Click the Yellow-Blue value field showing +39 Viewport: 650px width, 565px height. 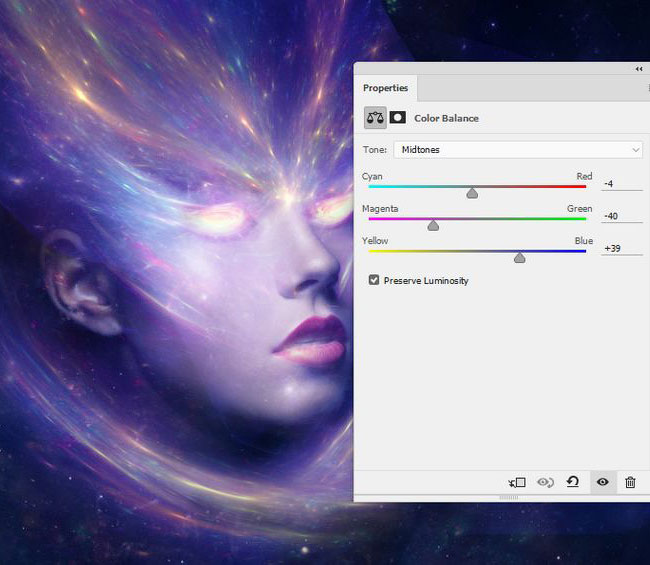(x=621, y=248)
